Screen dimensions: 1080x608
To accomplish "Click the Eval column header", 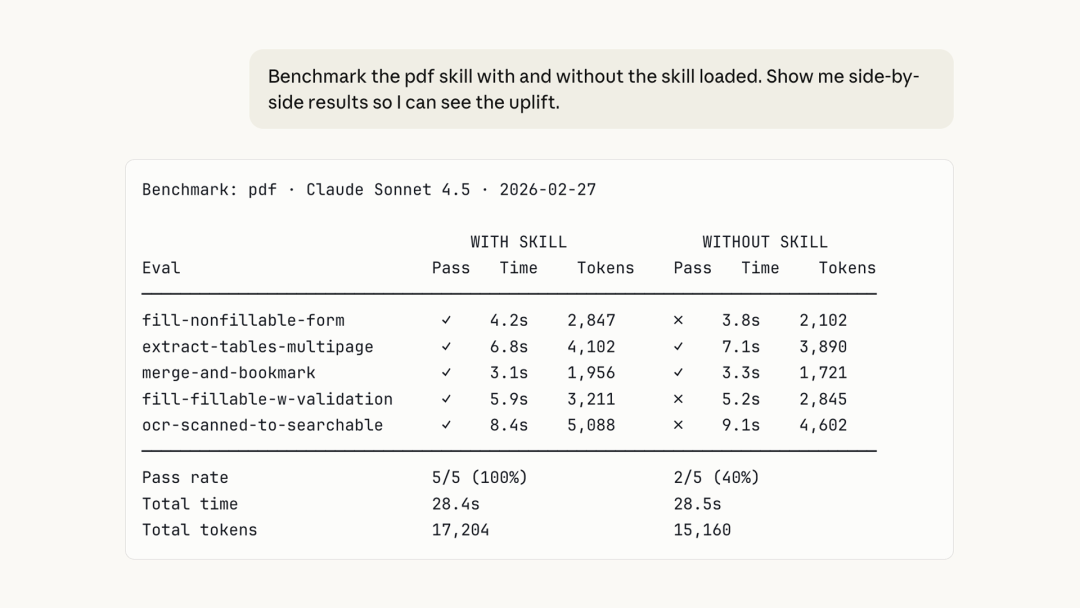I will tap(161, 267).
